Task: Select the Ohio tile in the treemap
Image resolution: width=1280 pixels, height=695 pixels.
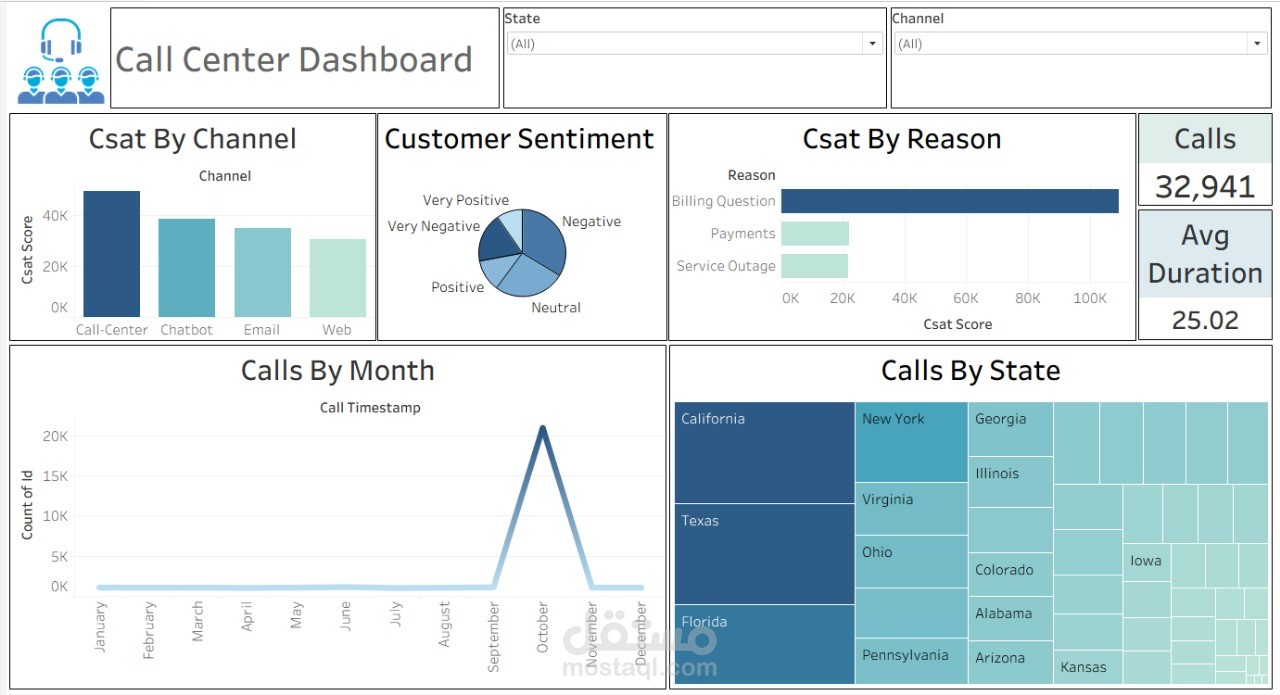Action: point(911,562)
